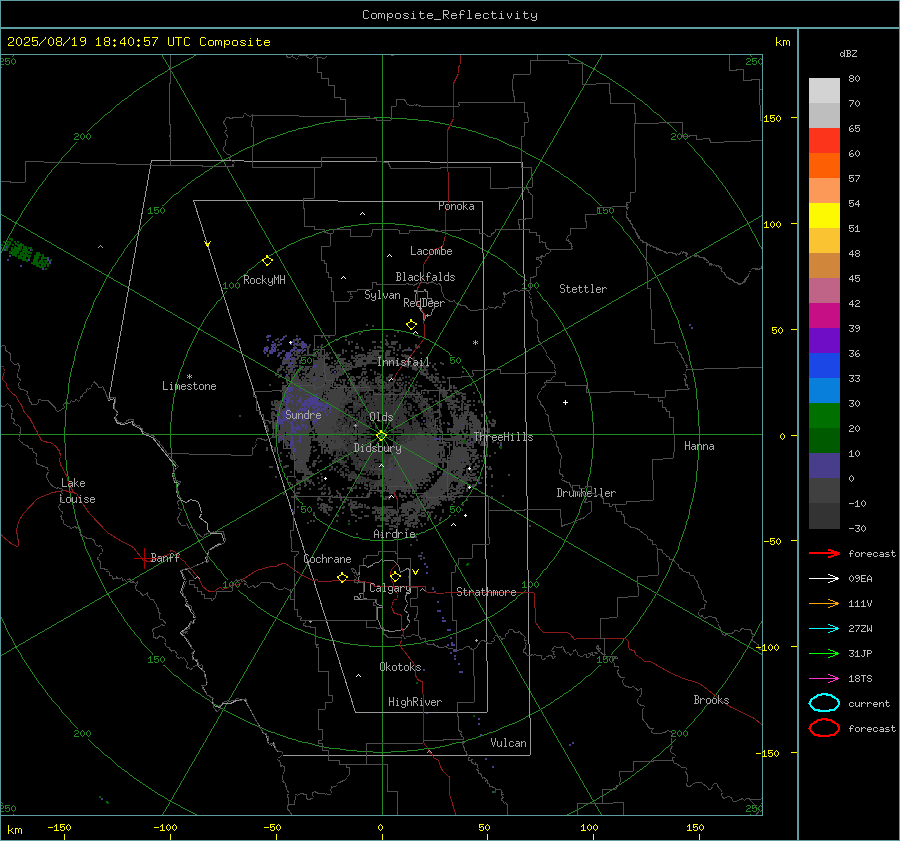Click the RedDeer city label
900x841 pixels.
(x=424, y=303)
